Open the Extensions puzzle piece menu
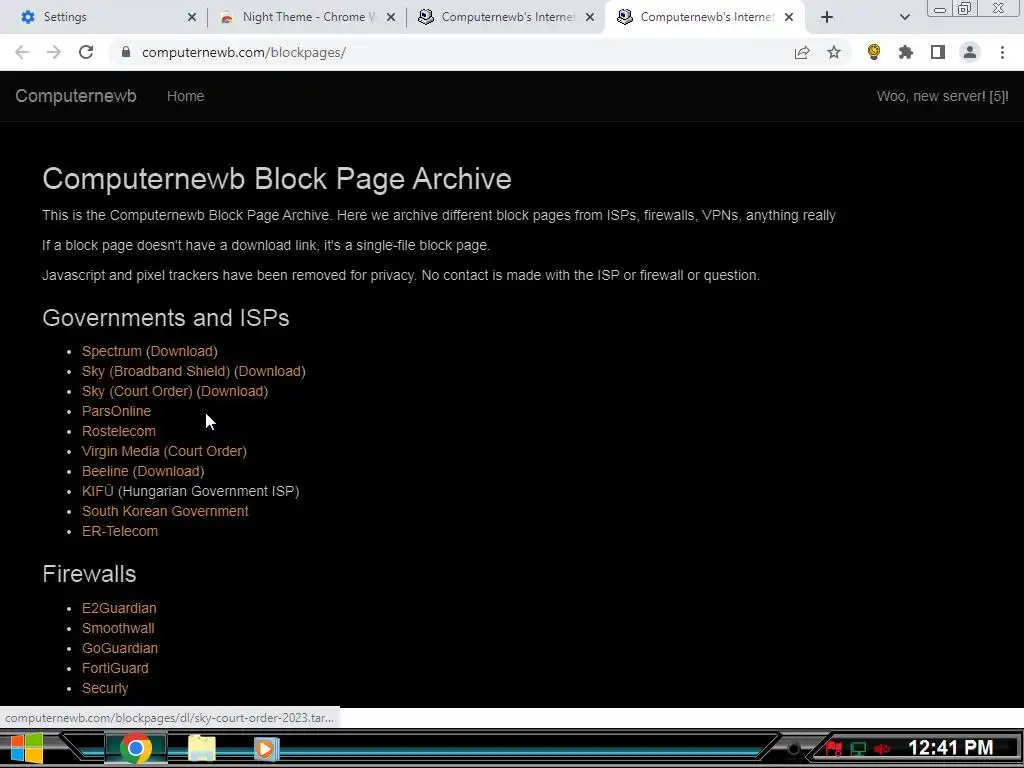Image resolution: width=1024 pixels, height=768 pixels. pyautogui.click(x=906, y=52)
